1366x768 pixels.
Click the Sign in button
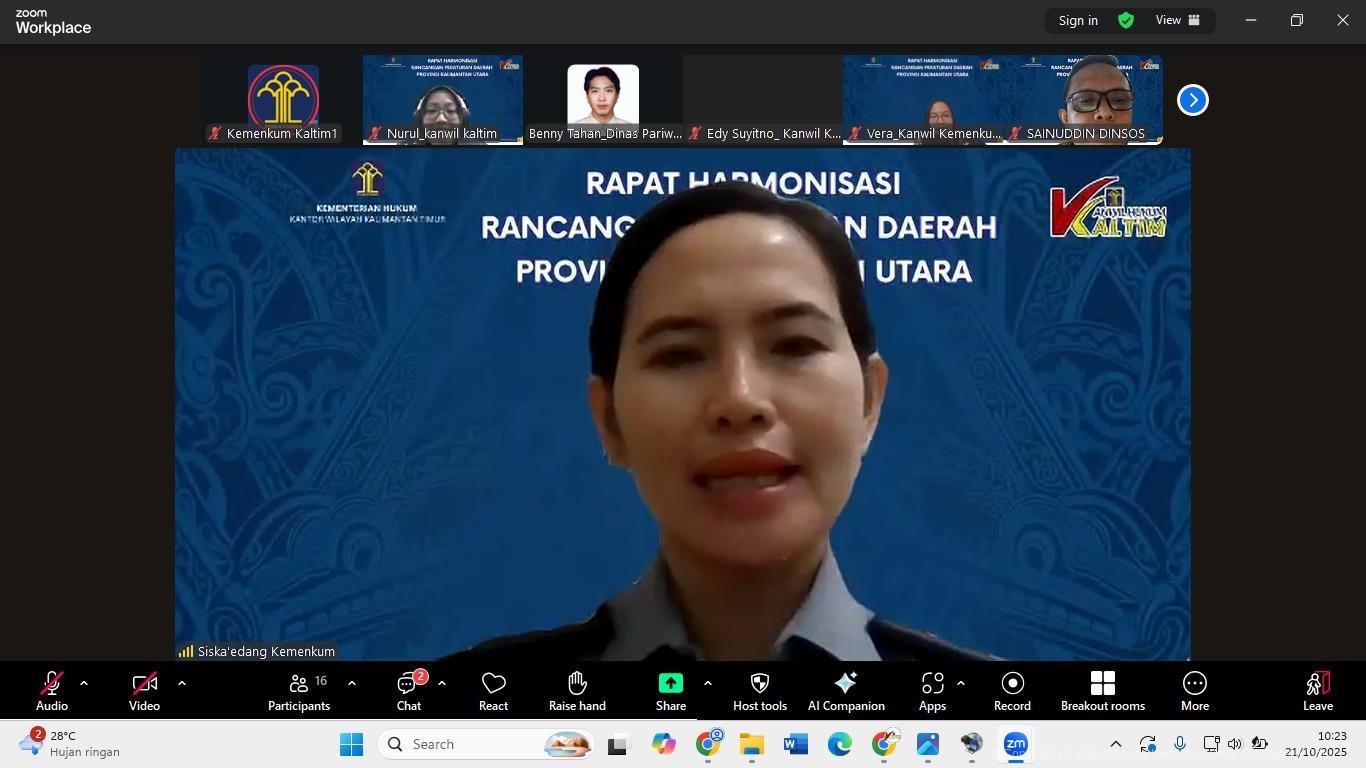click(x=1078, y=20)
